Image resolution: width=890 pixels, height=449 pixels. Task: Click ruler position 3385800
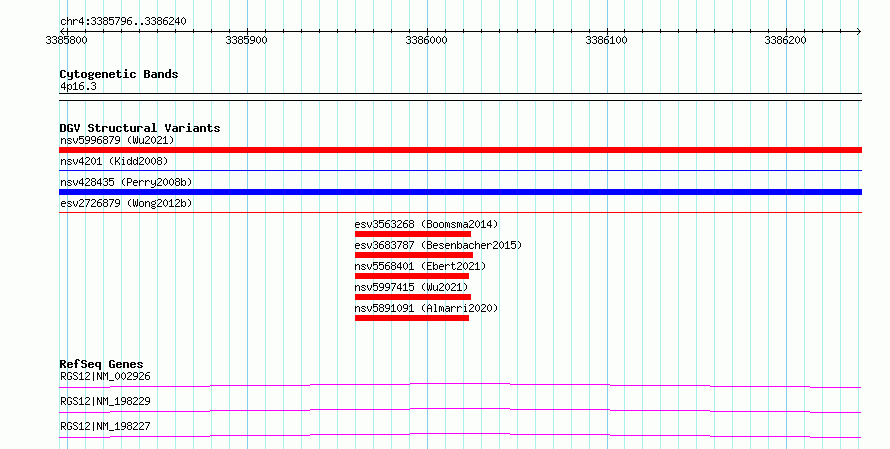(66, 40)
